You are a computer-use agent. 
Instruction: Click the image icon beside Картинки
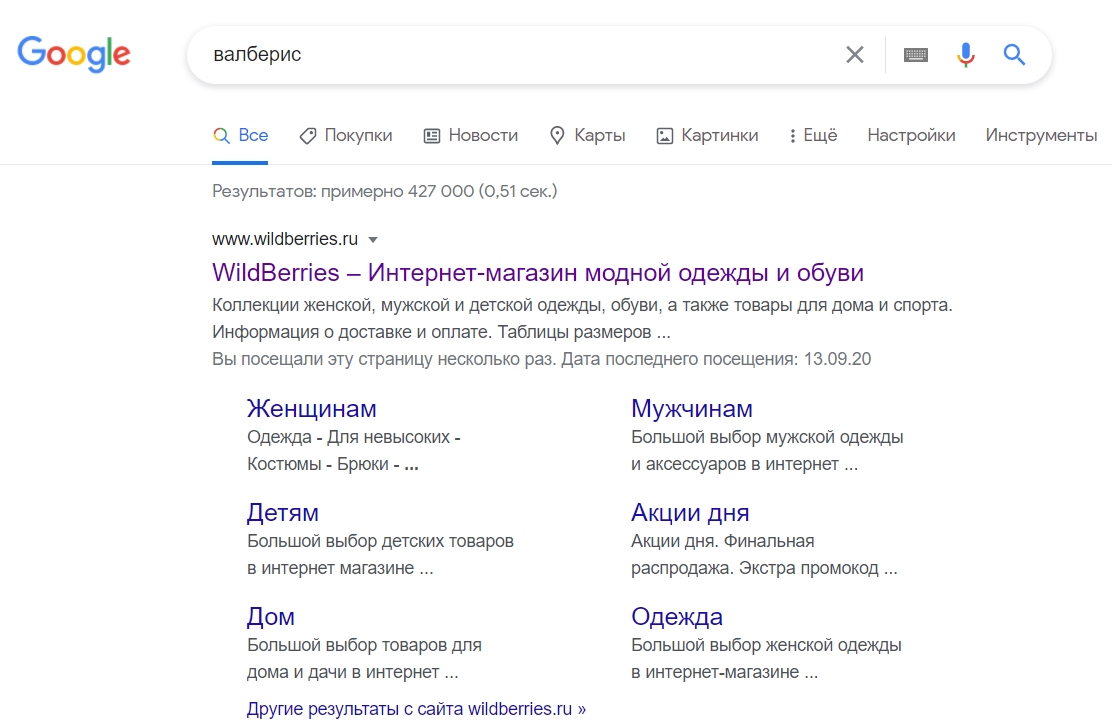tap(663, 135)
